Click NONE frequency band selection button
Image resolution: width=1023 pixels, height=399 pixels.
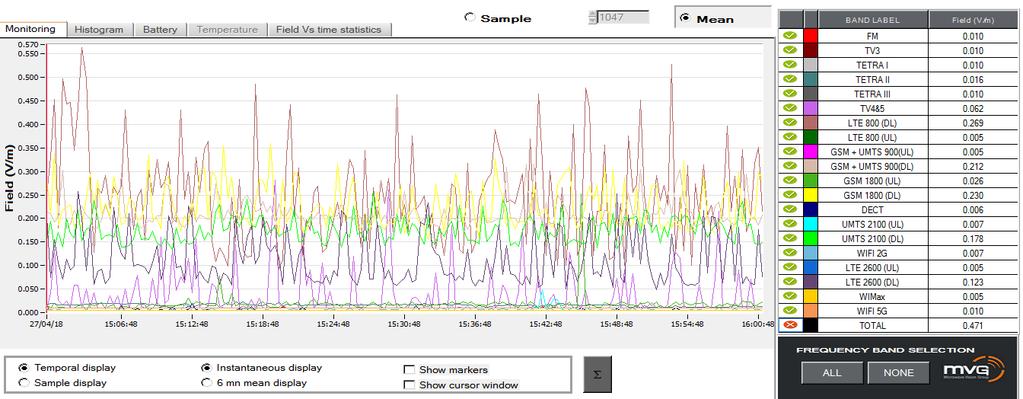pyautogui.click(x=898, y=373)
